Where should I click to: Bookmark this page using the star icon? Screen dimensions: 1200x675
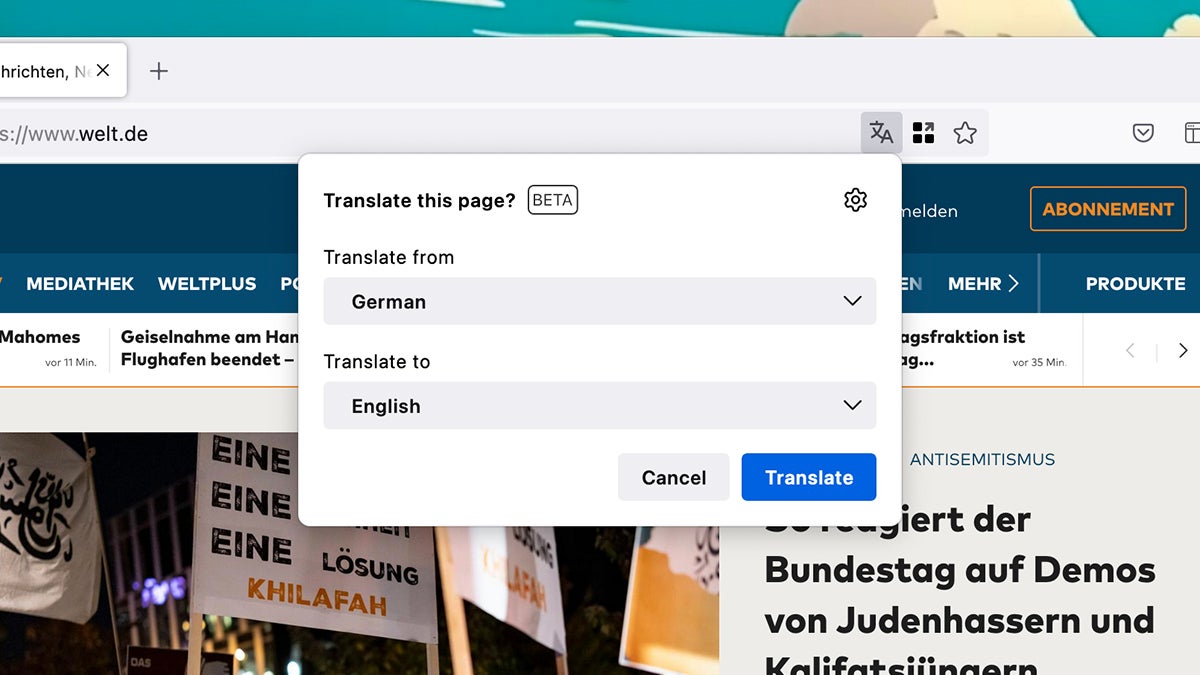tap(965, 131)
